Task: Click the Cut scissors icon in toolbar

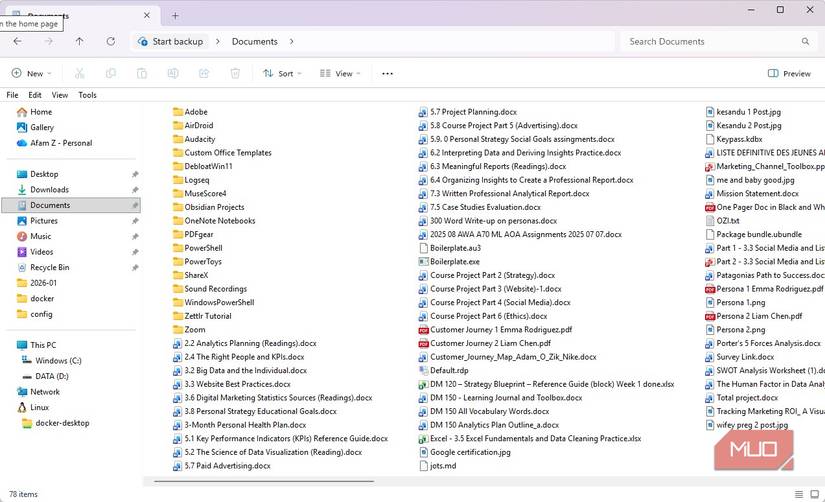Action: 79,74
